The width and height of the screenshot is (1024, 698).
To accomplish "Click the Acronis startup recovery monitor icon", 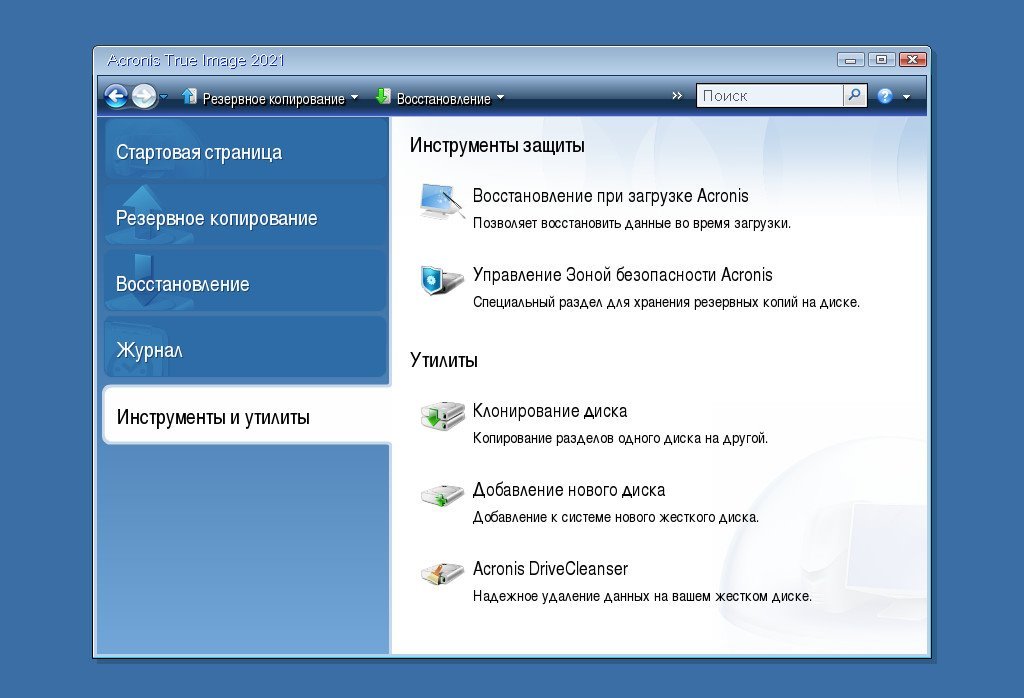I will 441,203.
